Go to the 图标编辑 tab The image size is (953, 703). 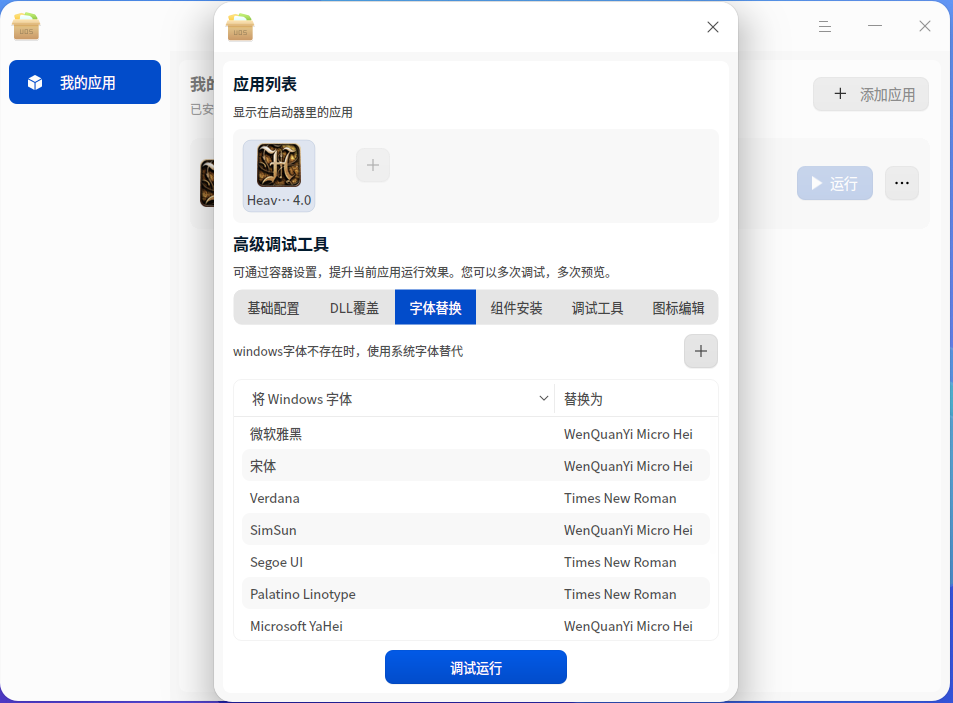click(x=678, y=308)
